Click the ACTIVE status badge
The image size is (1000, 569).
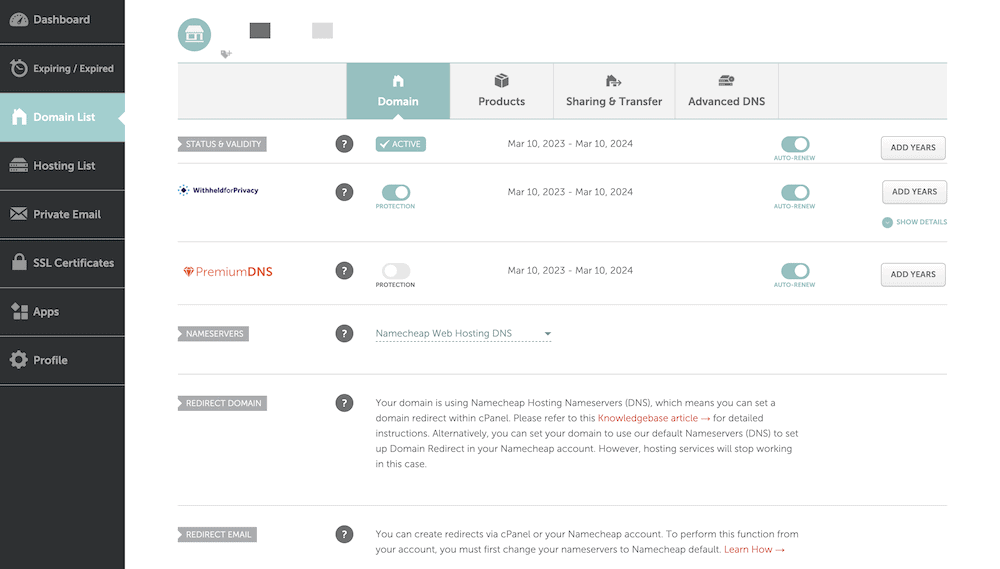coord(401,144)
